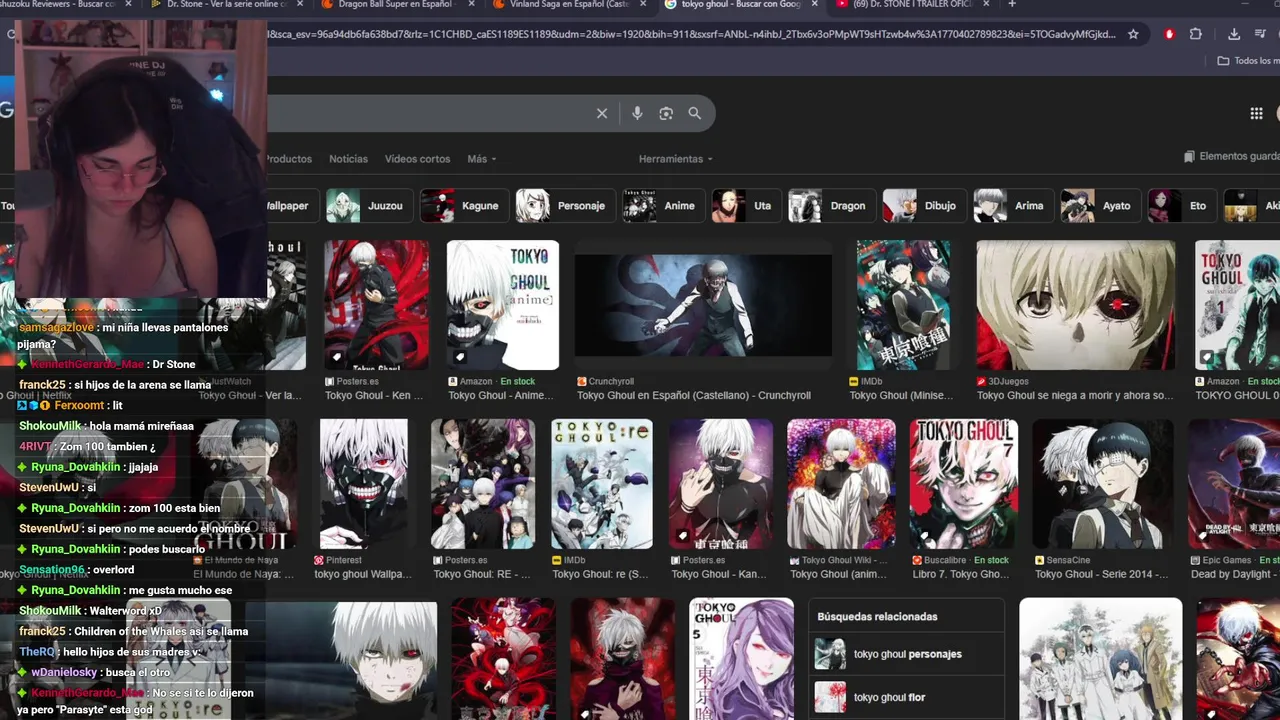Expand the Herramientas dropdown

click(676, 159)
